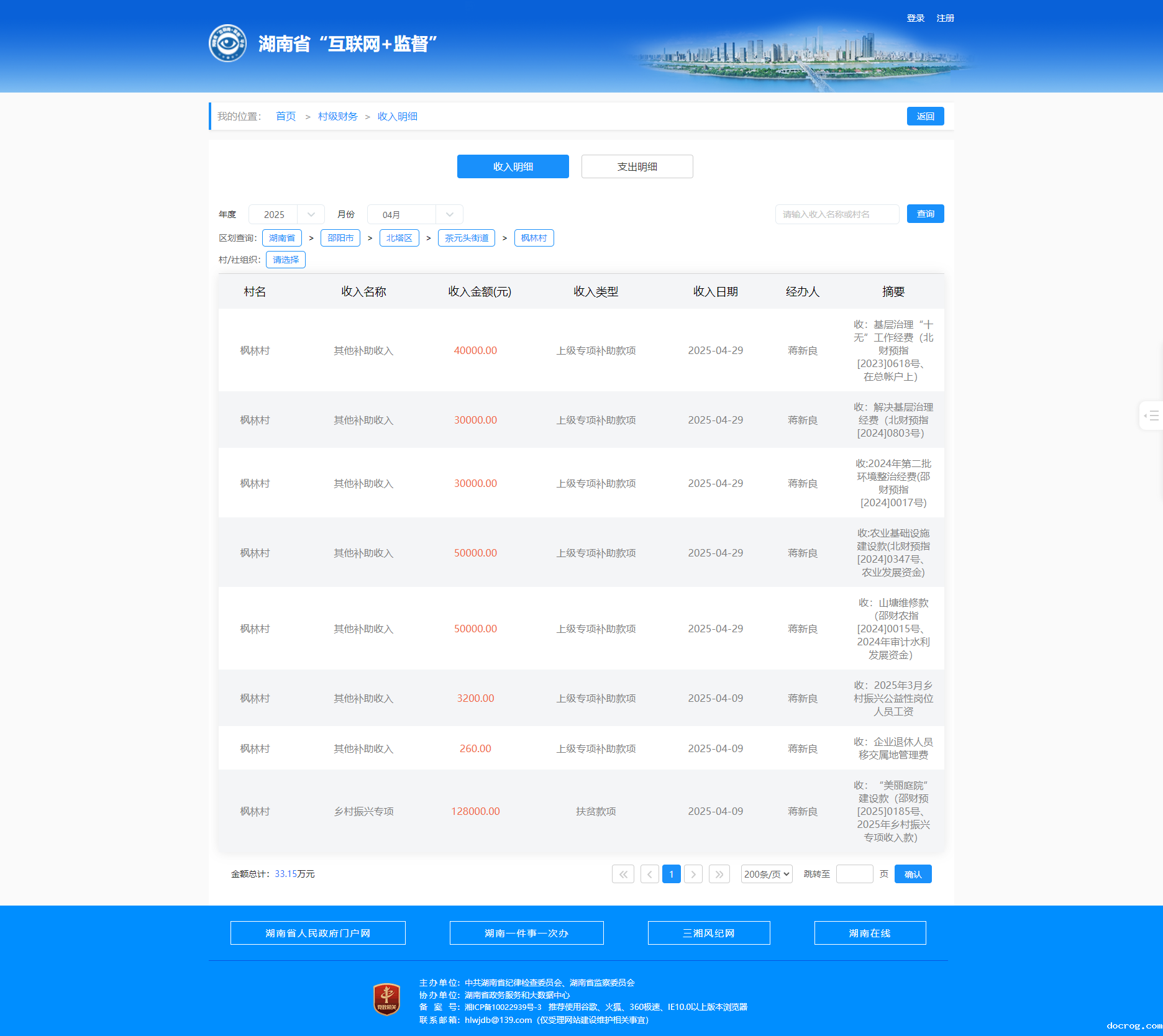Open the 村级财务 breadcrumb link
This screenshot has height=1036, width=1163.
point(337,116)
